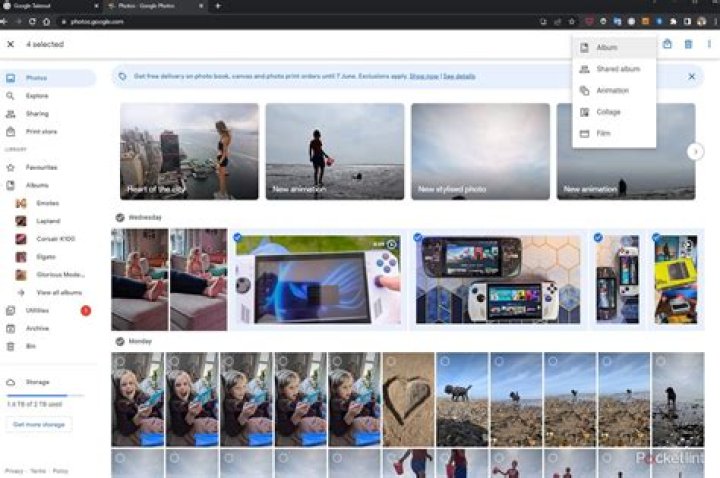Open the Heart of the city memory
This screenshot has width=720, height=478.
(x=189, y=151)
